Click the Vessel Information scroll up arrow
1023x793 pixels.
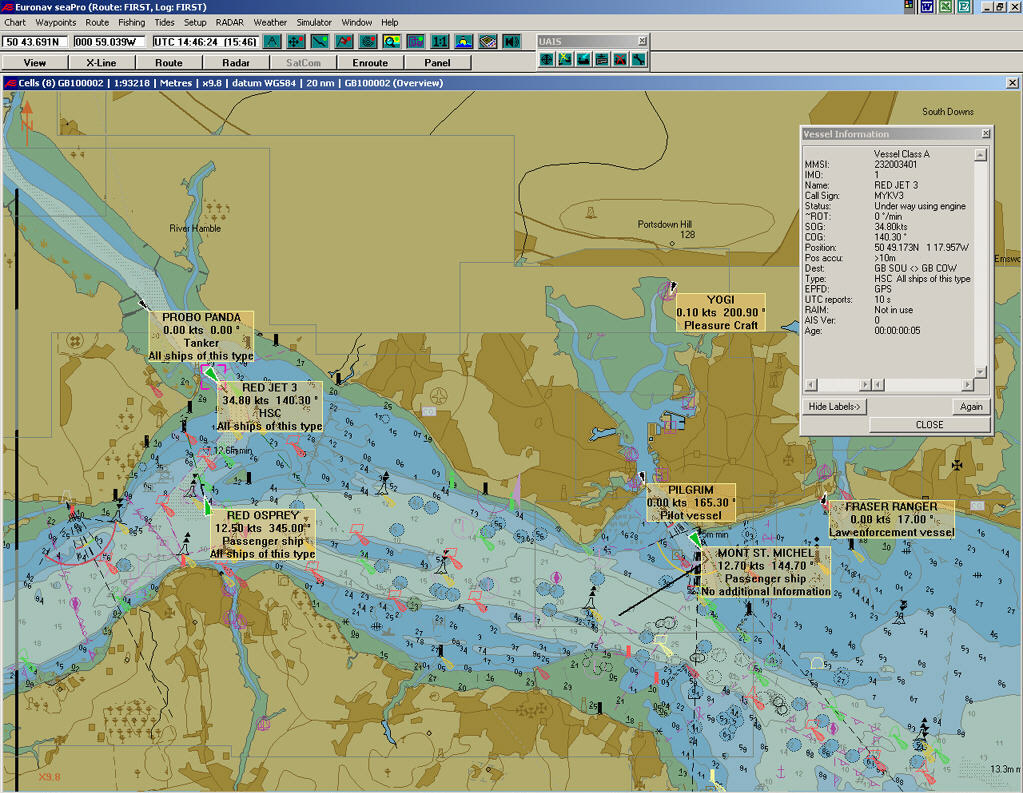point(980,155)
